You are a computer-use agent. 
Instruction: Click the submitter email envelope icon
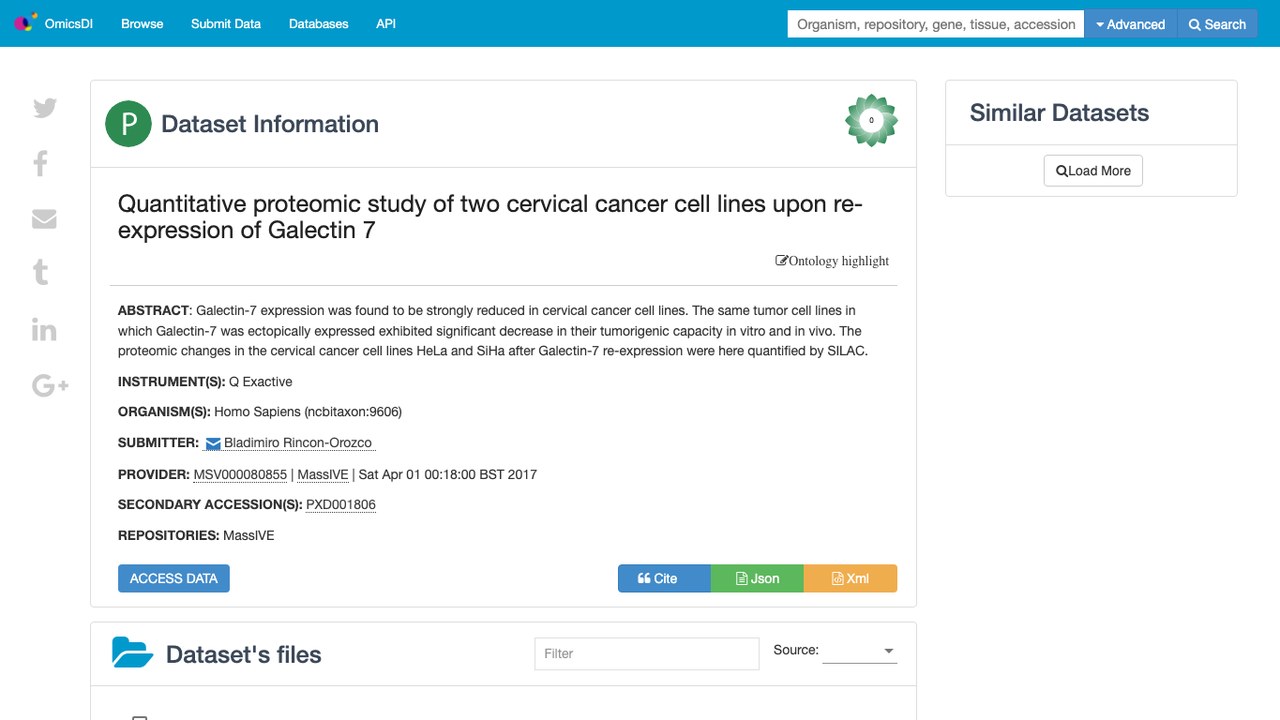coord(213,443)
